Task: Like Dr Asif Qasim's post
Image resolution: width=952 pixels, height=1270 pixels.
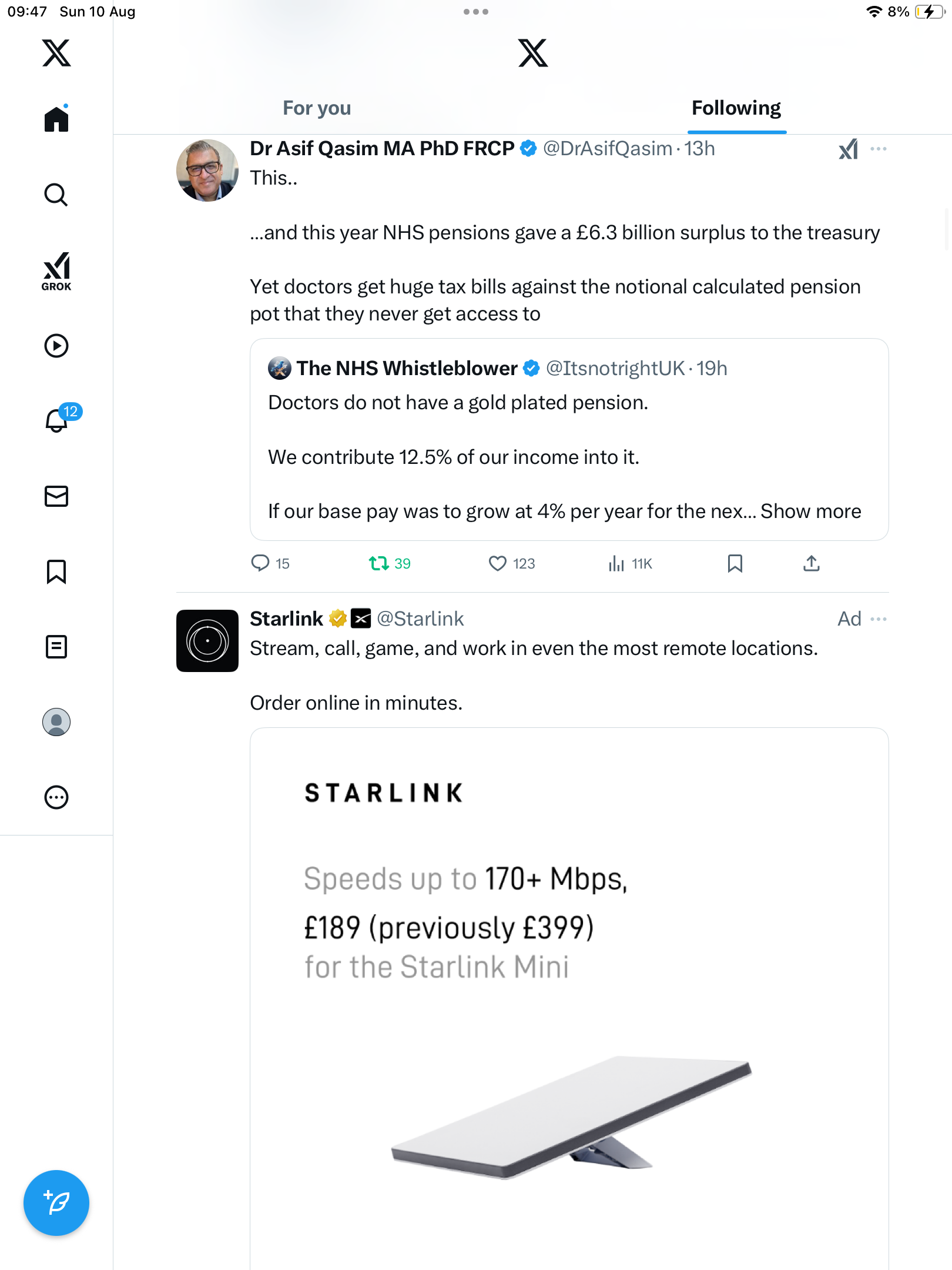Action: pyautogui.click(x=498, y=564)
